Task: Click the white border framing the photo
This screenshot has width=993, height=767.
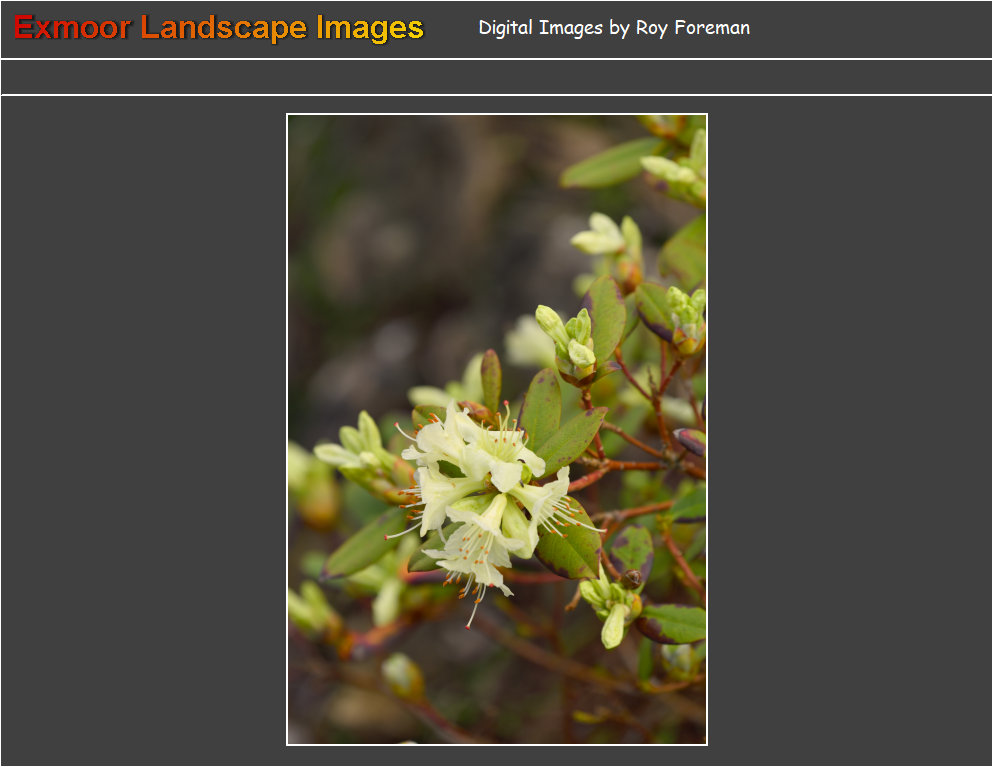Action: point(287,429)
